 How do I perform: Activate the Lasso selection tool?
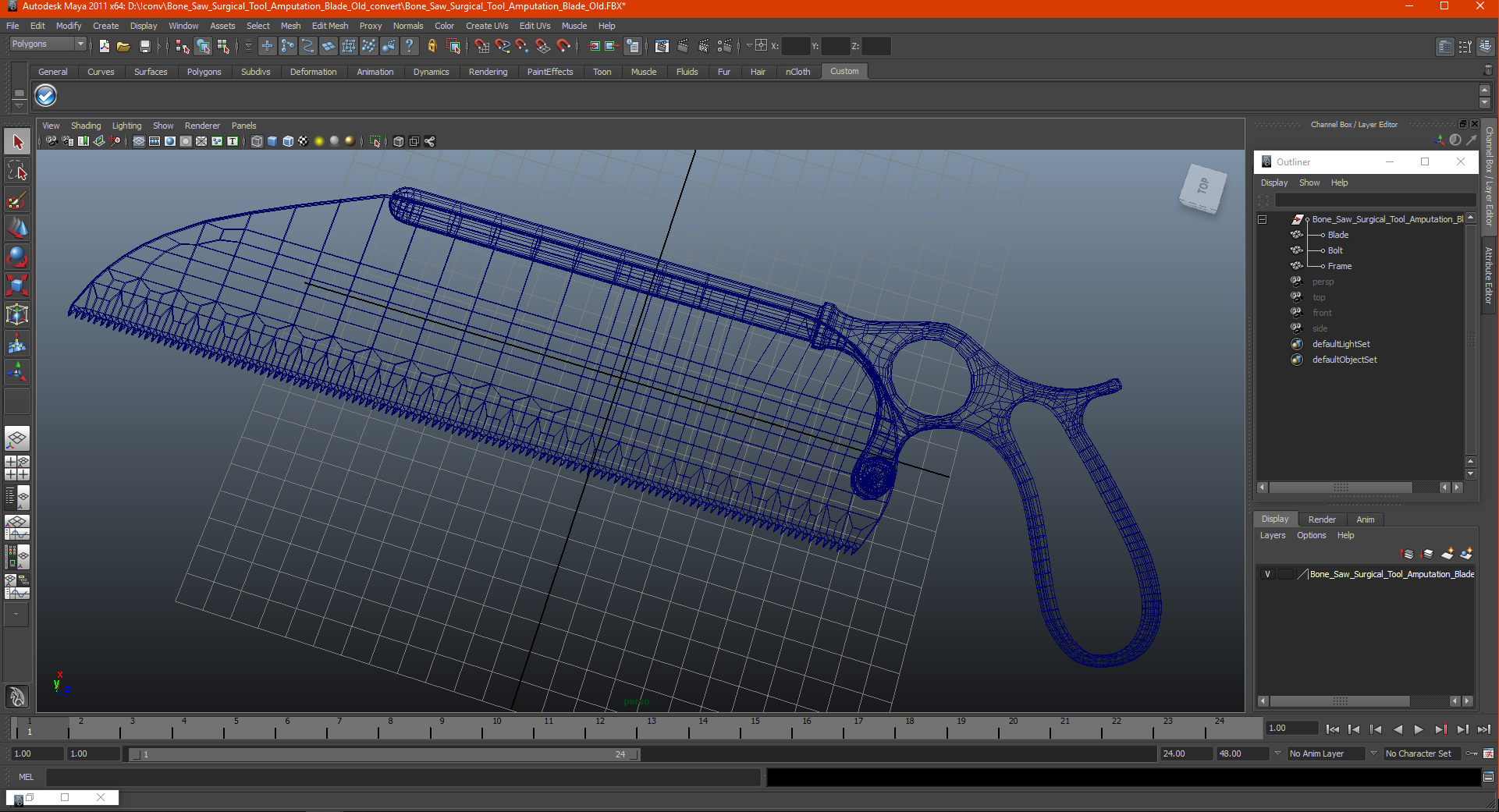click(x=17, y=171)
